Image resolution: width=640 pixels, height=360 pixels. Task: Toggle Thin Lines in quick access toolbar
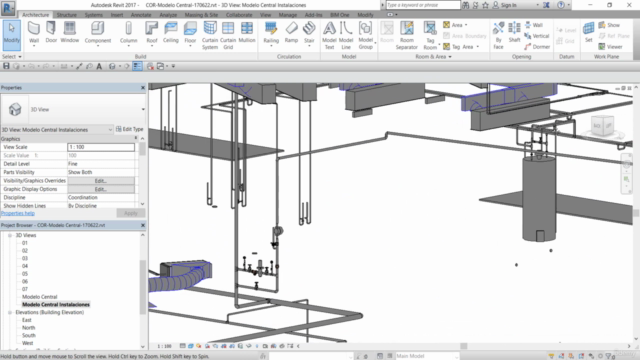138,66
